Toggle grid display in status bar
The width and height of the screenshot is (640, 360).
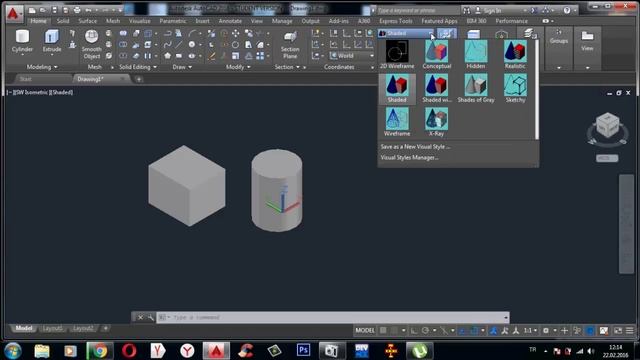click(383, 331)
